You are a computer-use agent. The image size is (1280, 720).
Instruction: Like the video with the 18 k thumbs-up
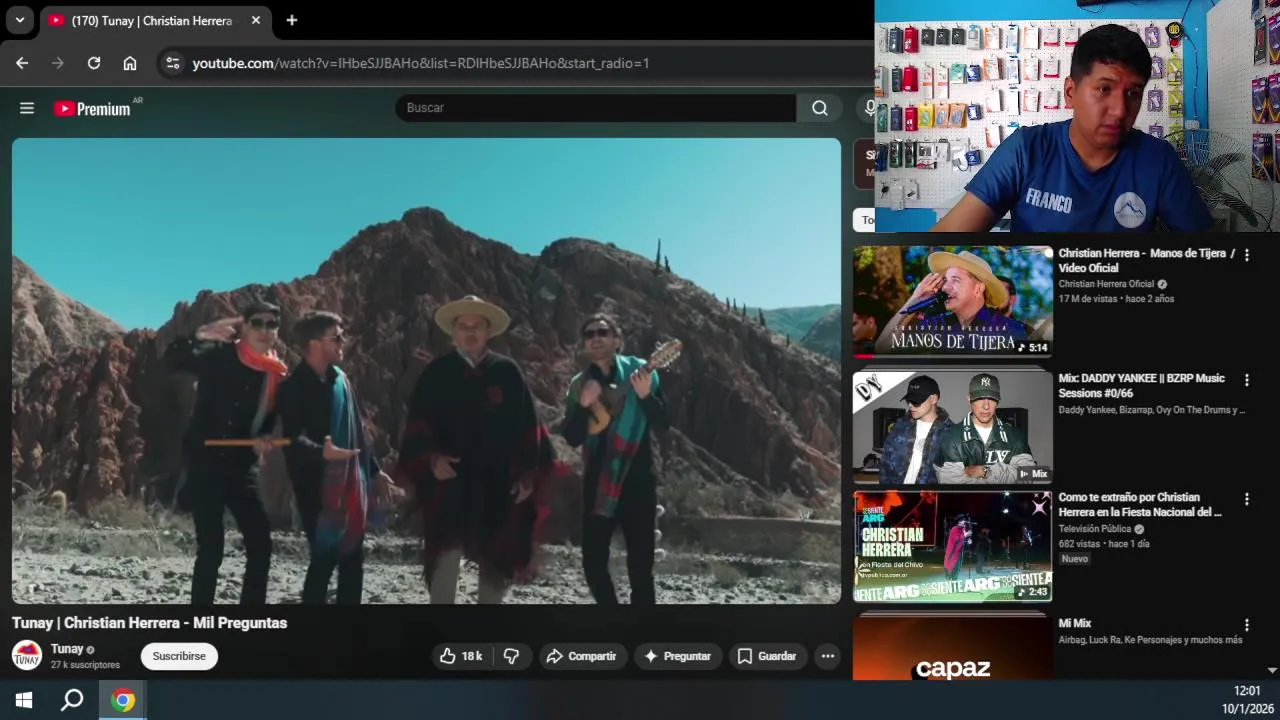(x=461, y=656)
